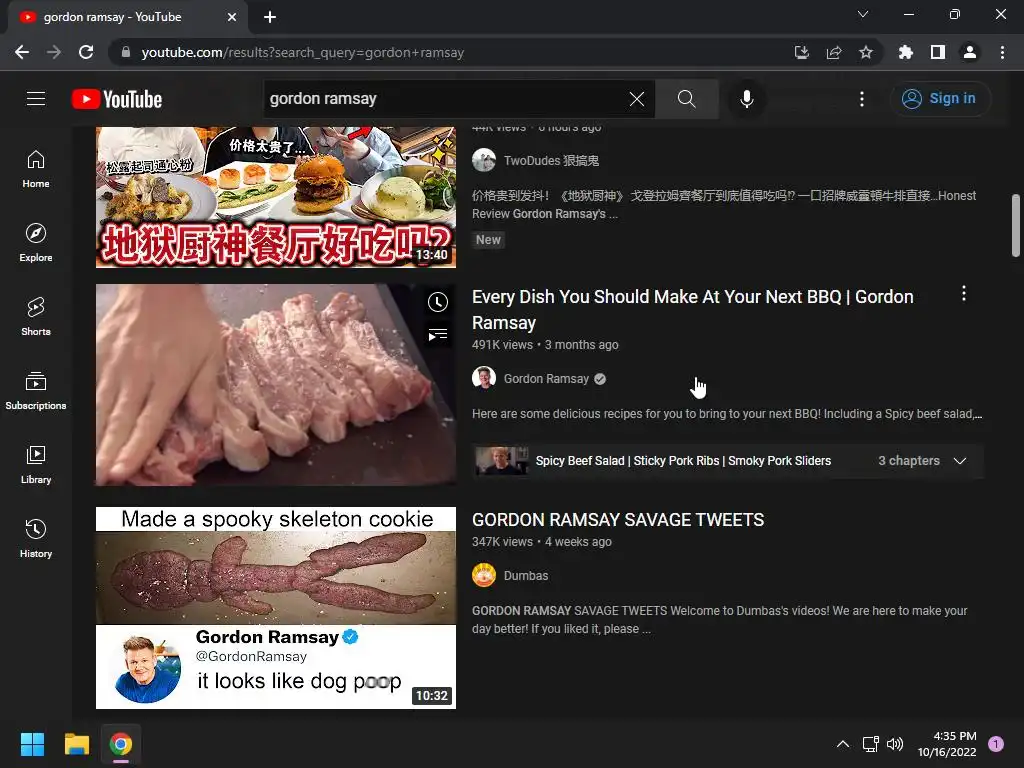The width and height of the screenshot is (1024, 768).
Task: Close the gordon ramsay - YouTube tab
Action: click(232, 17)
